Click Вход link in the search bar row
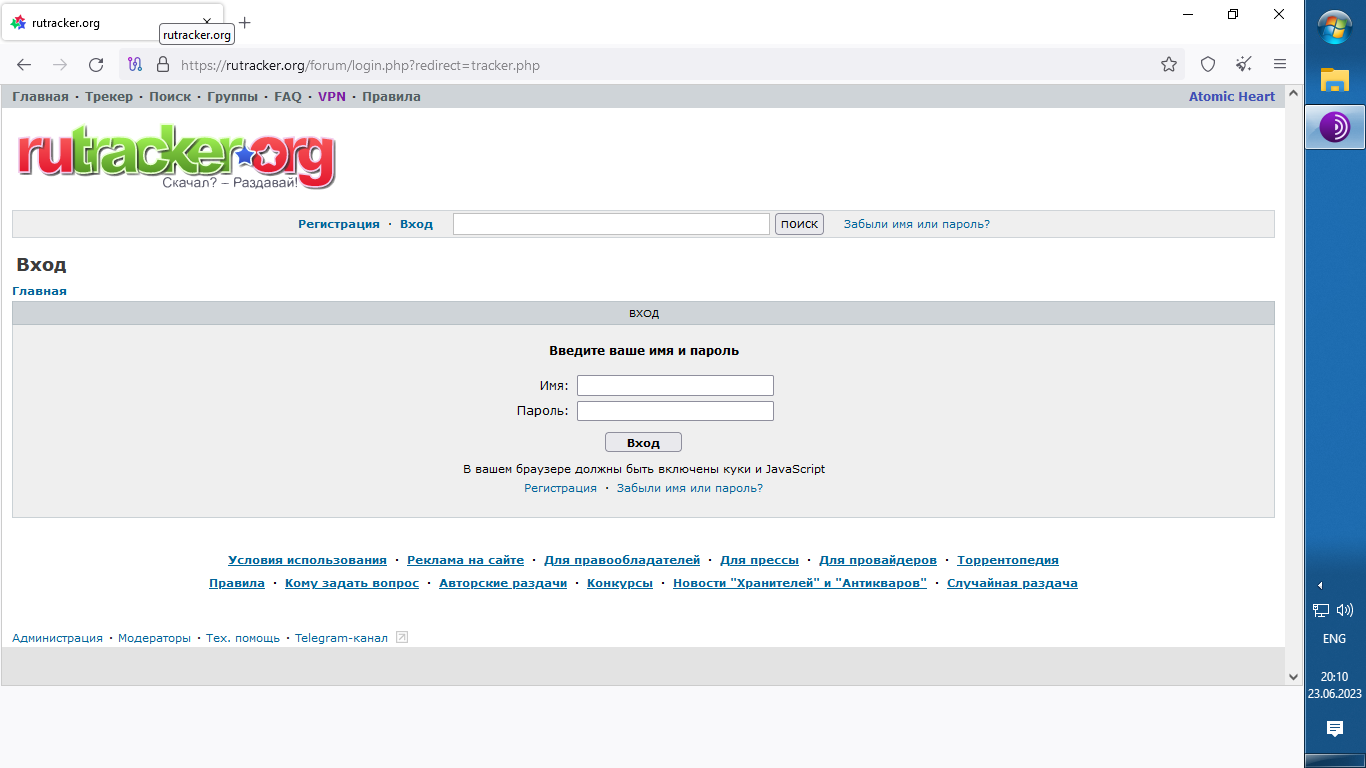 tap(416, 224)
